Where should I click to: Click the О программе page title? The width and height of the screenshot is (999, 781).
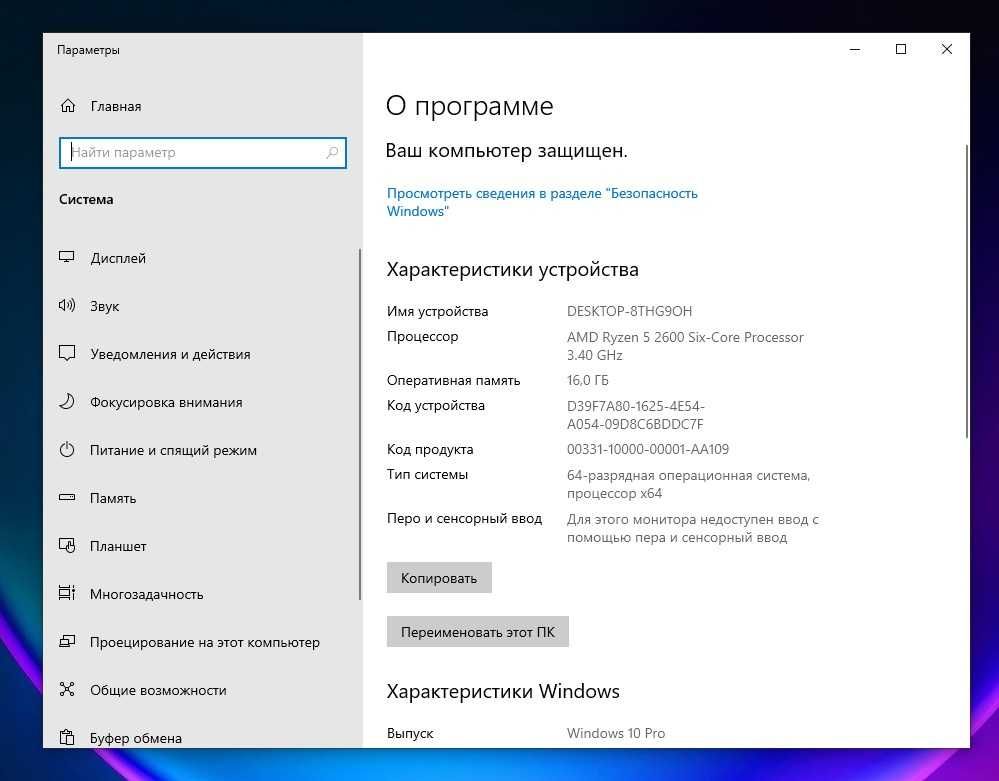point(470,106)
